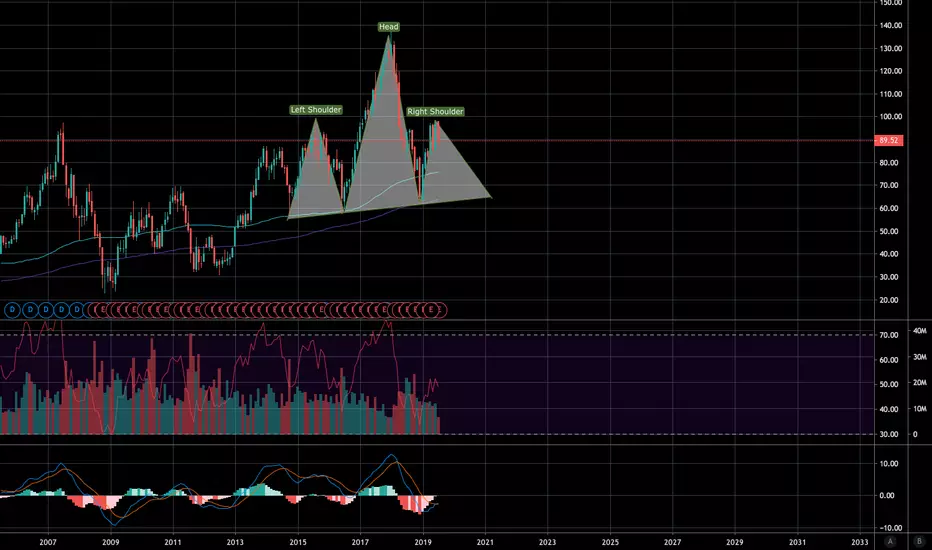The height and width of the screenshot is (550, 932).
Task: Click 2011 on the time axis
Action: (173, 542)
